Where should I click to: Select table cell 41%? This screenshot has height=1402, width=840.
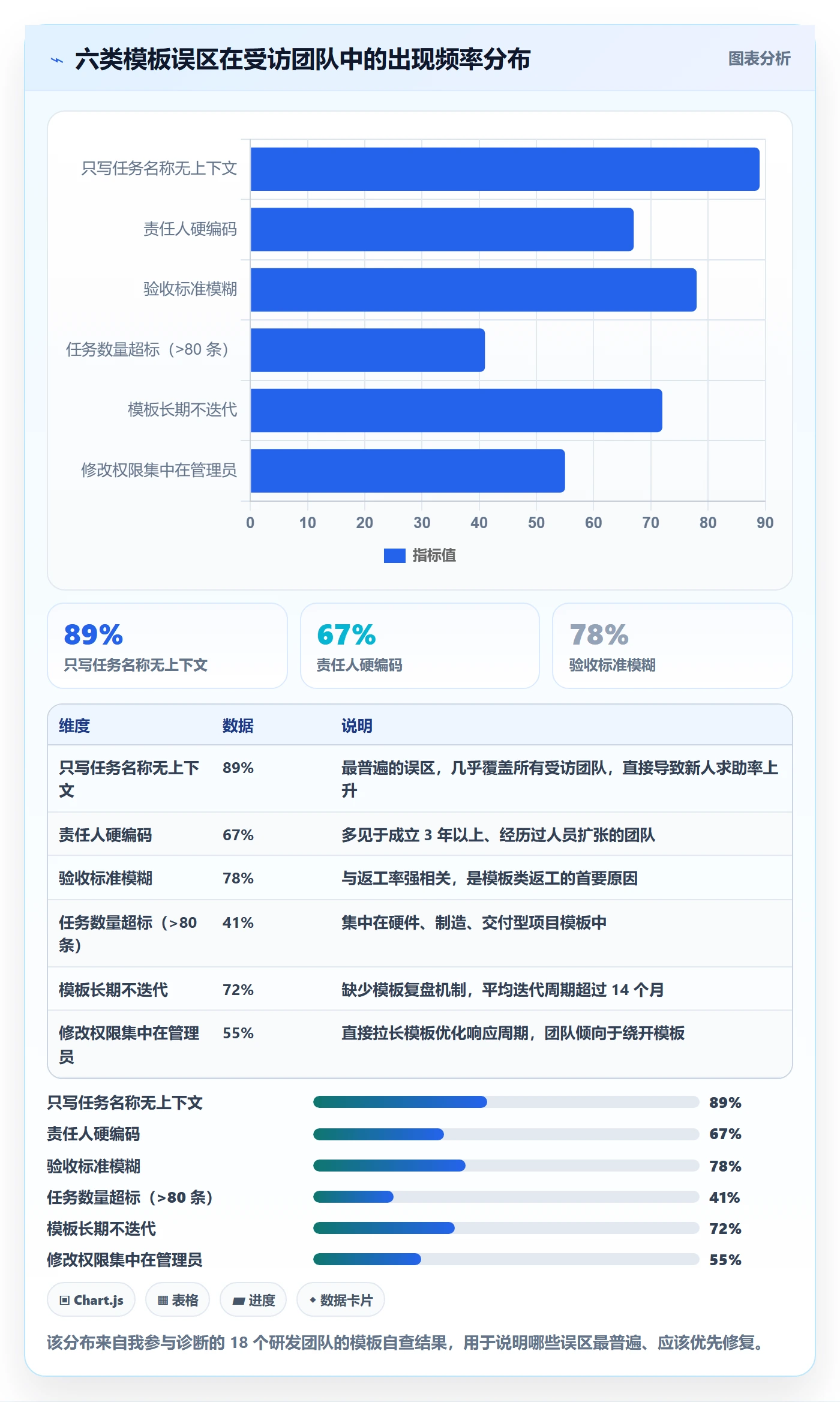coord(238,922)
